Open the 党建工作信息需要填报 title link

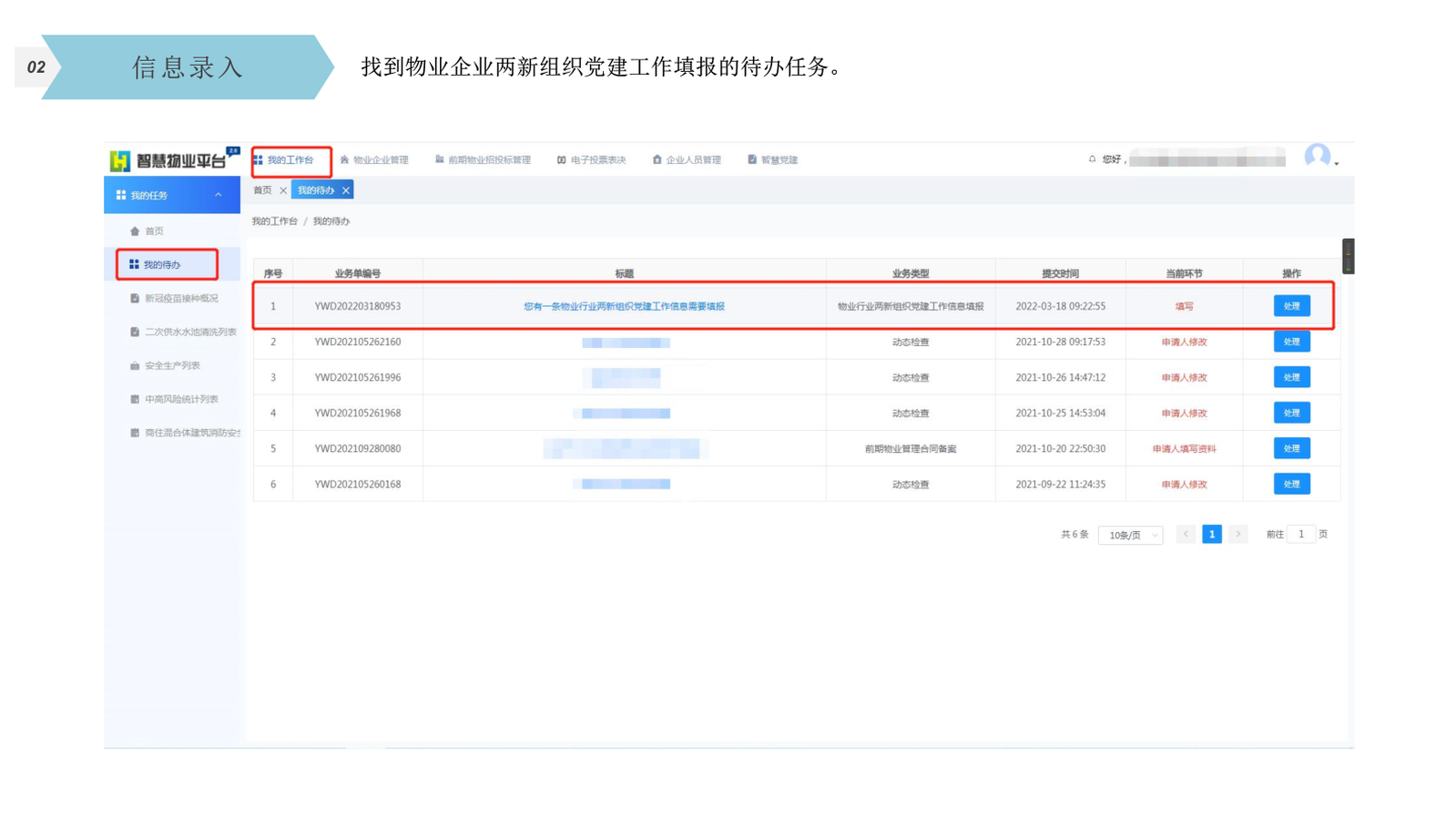tap(624, 306)
